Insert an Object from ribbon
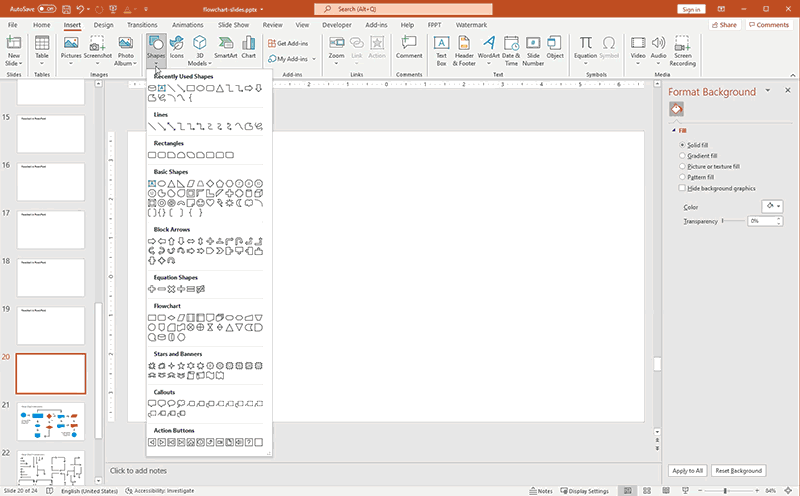Image resolution: width=800 pixels, height=496 pixels. click(555, 47)
